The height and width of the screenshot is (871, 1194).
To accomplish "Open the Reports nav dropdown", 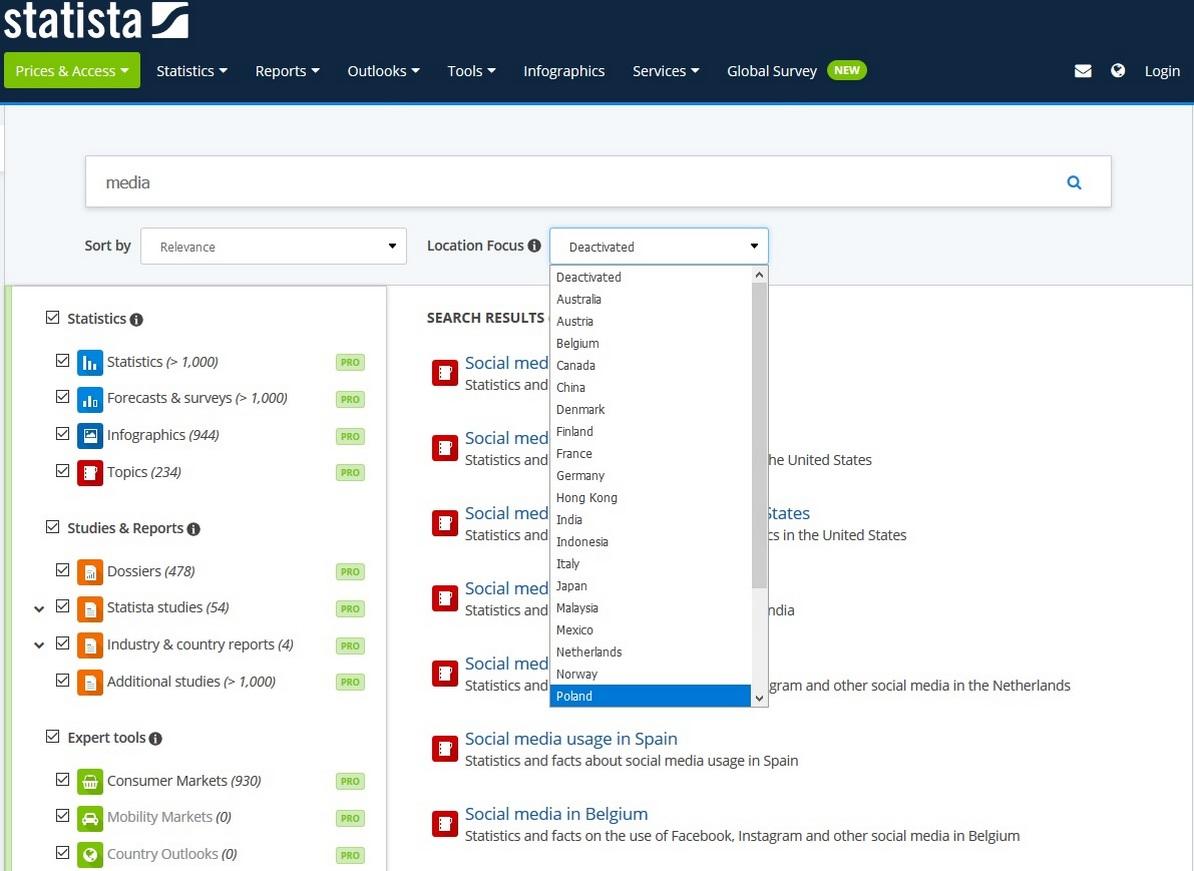I will (x=287, y=71).
